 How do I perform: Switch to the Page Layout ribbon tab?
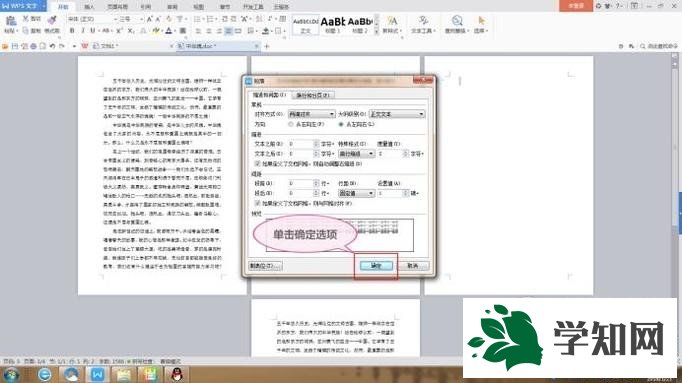coord(117,7)
